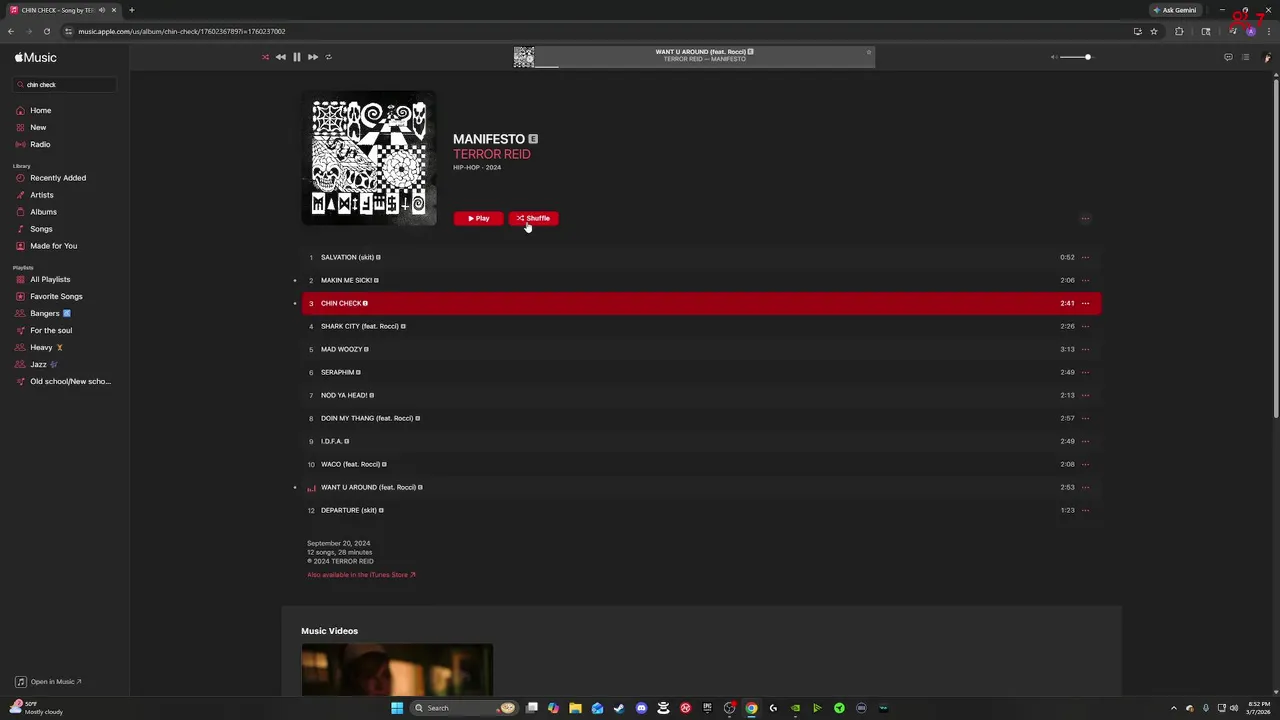1280x720 pixels.
Task: Open more options for MAD WOOZY
Action: [1085, 349]
